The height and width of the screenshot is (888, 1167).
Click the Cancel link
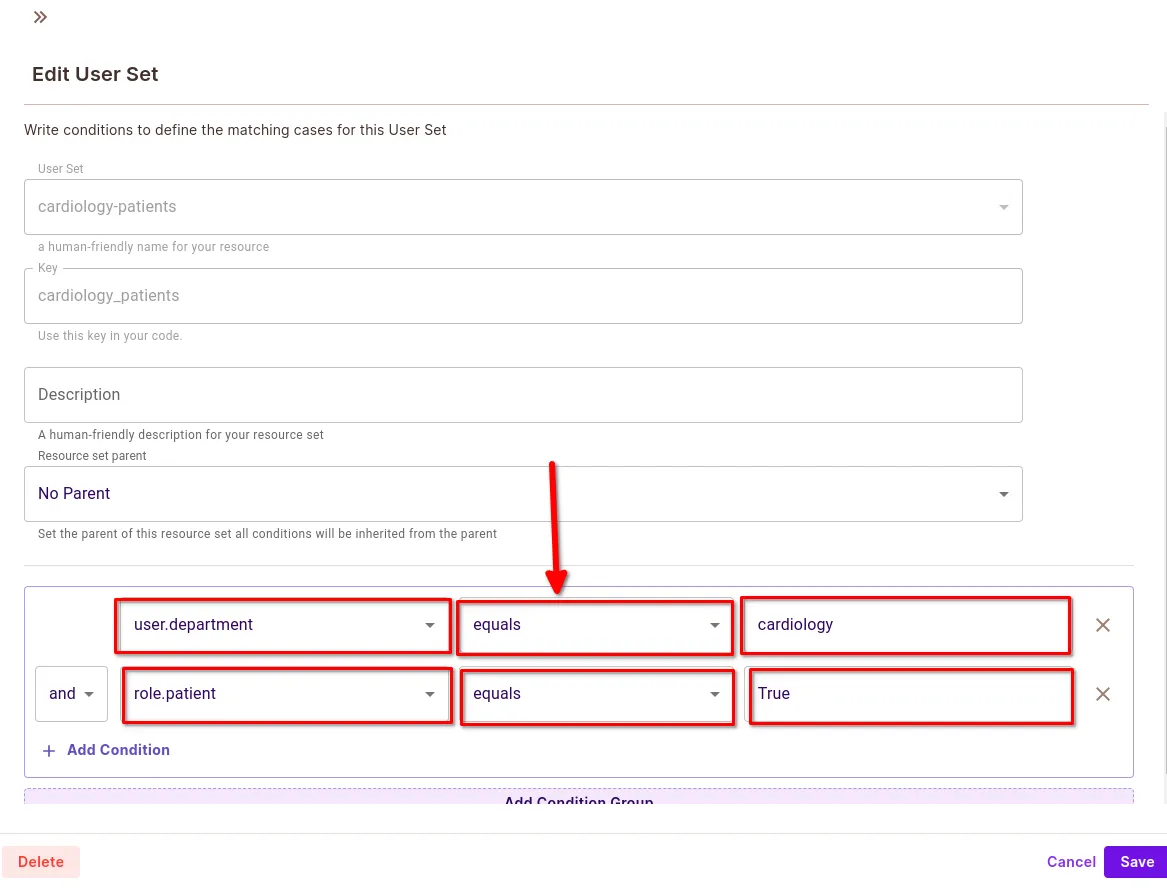coord(1071,862)
